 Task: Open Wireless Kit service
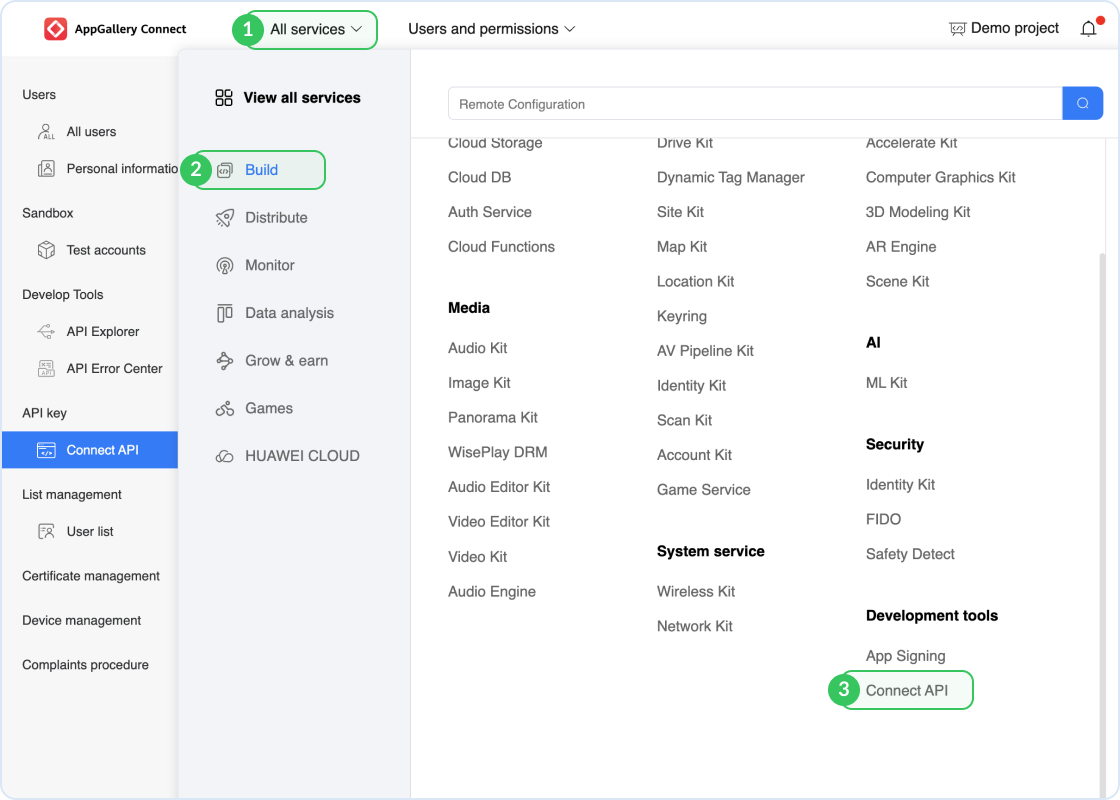(696, 591)
